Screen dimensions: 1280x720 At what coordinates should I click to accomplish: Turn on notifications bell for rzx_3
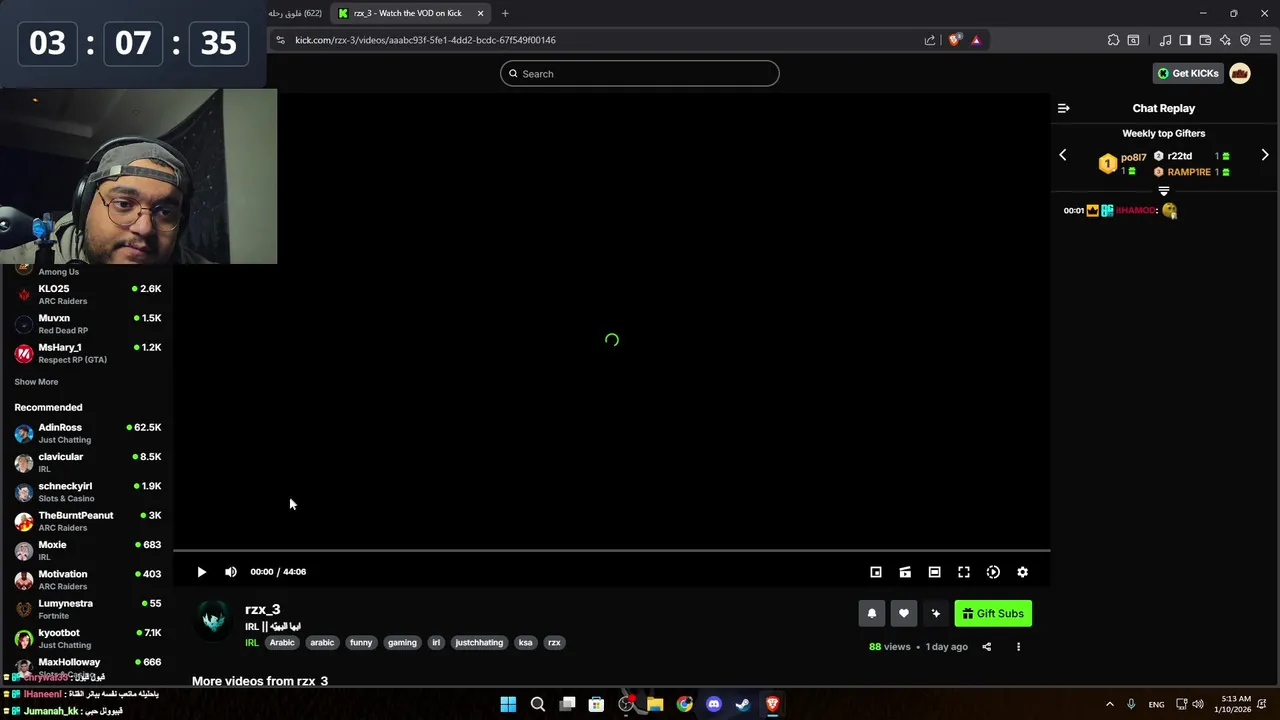click(x=871, y=614)
